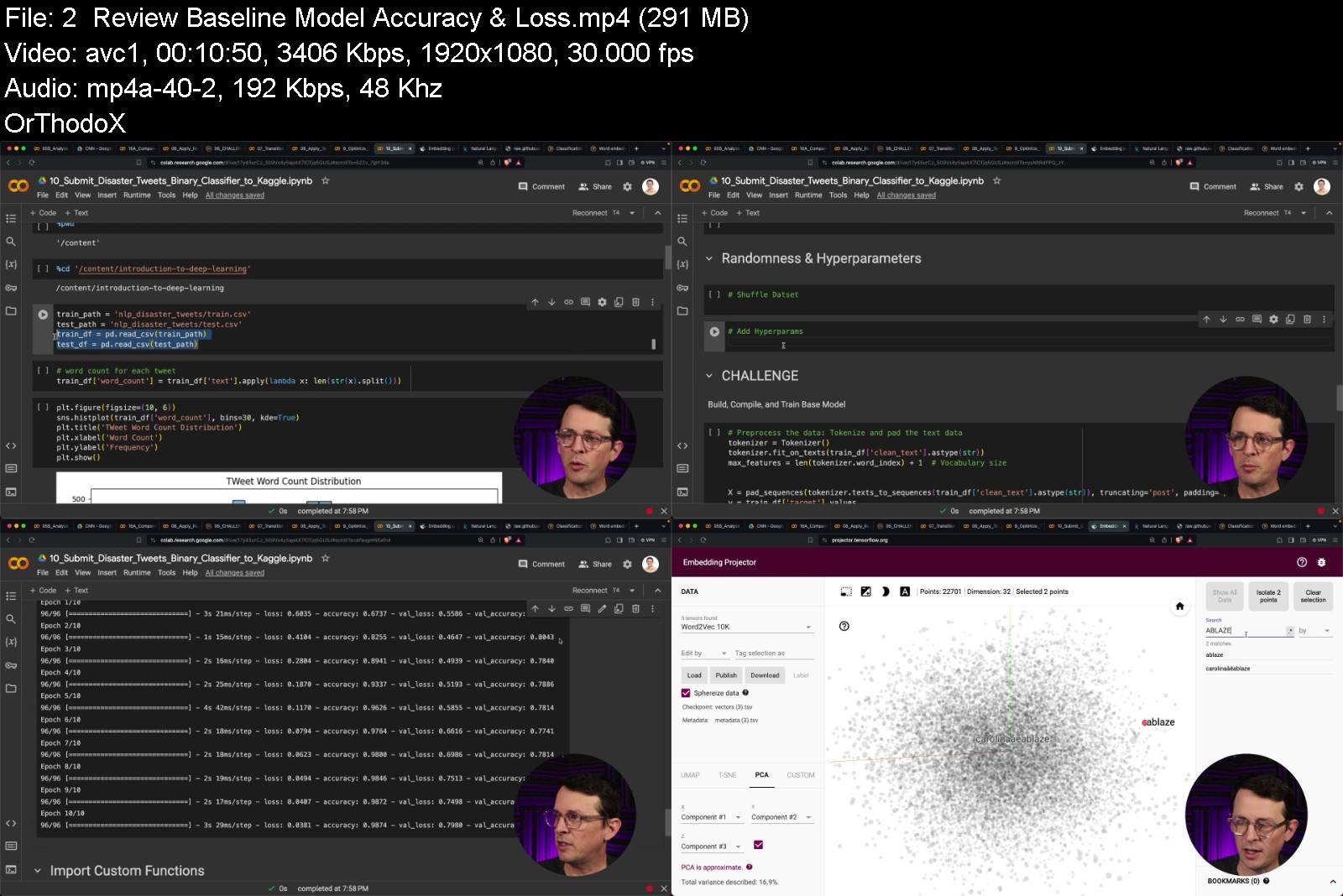Switch to the UMAP tab
This screenshot has height=896, width=1343.
690,775
